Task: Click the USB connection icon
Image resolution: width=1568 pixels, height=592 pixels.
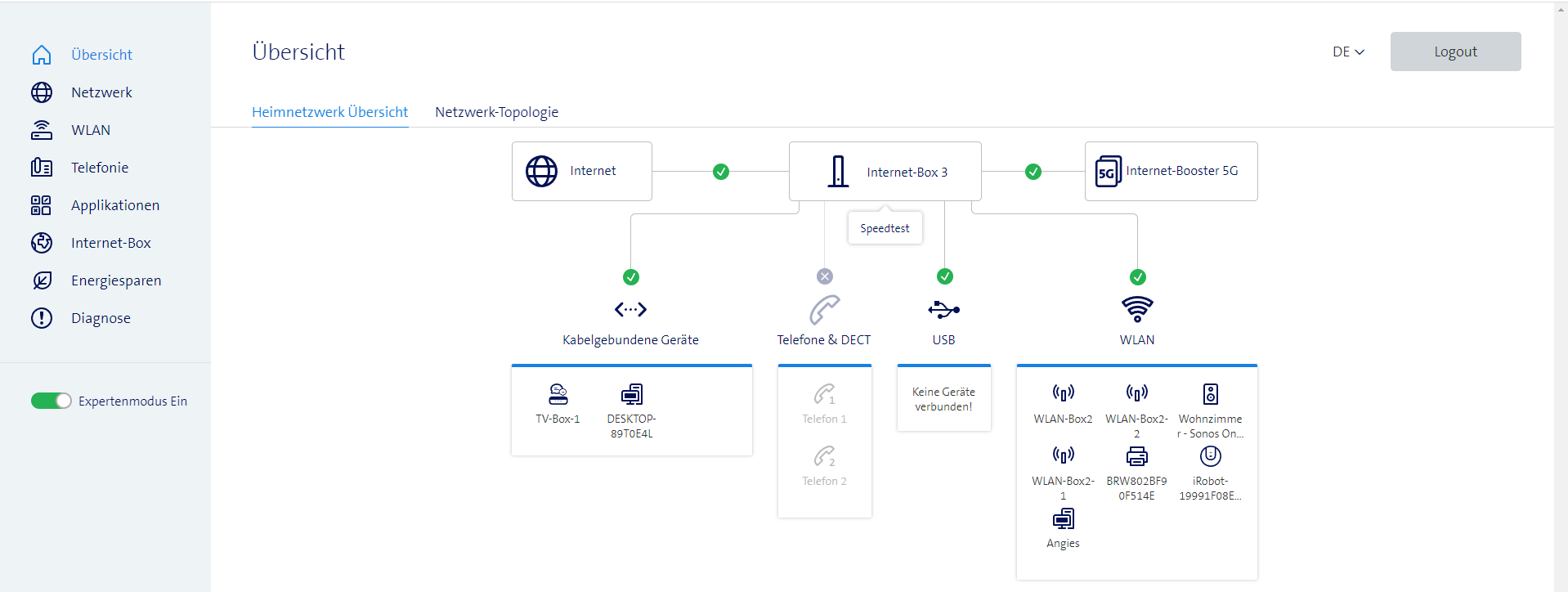Action: coord(943,310)
